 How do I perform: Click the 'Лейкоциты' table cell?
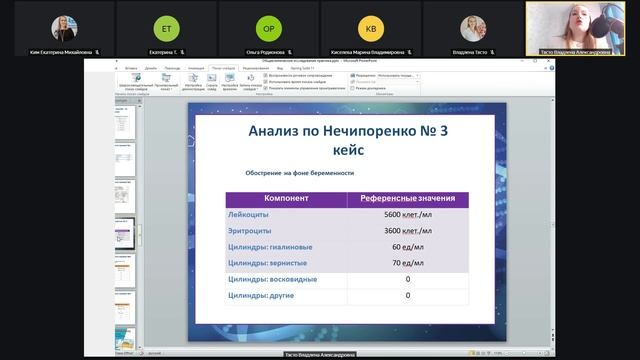pos(286,215)
